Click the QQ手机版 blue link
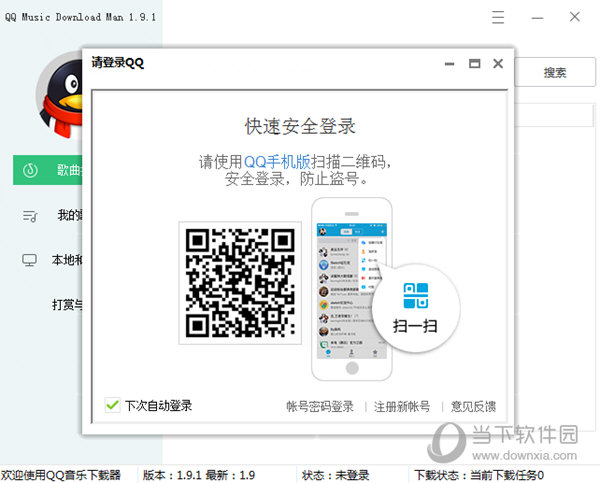This screenshot has height=483, width=600. [x=277, y=162]
